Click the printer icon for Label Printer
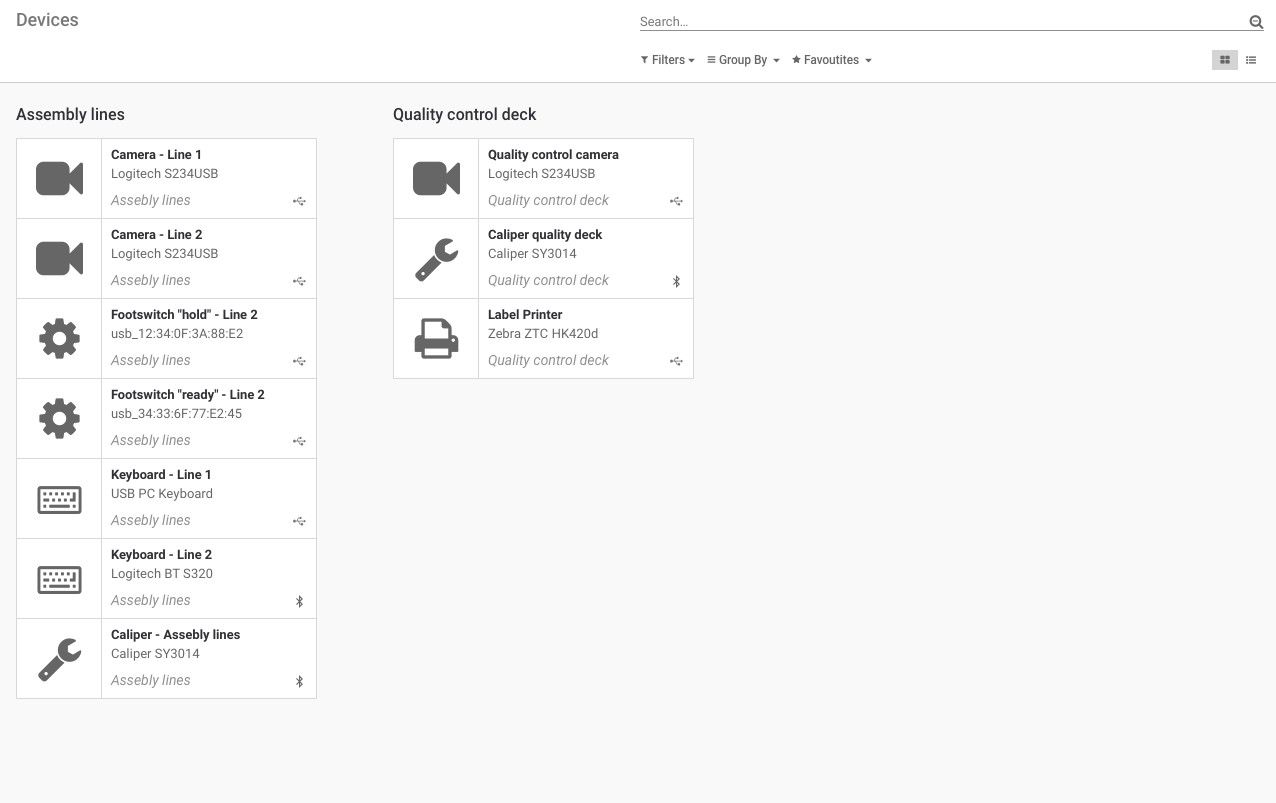The height and width of the screenshot is (803, 1276). (436, 339)
